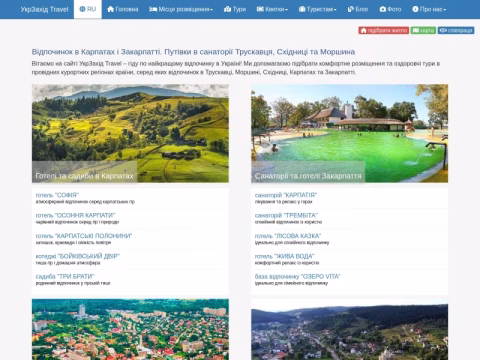Open the Фото menu item

390,9
